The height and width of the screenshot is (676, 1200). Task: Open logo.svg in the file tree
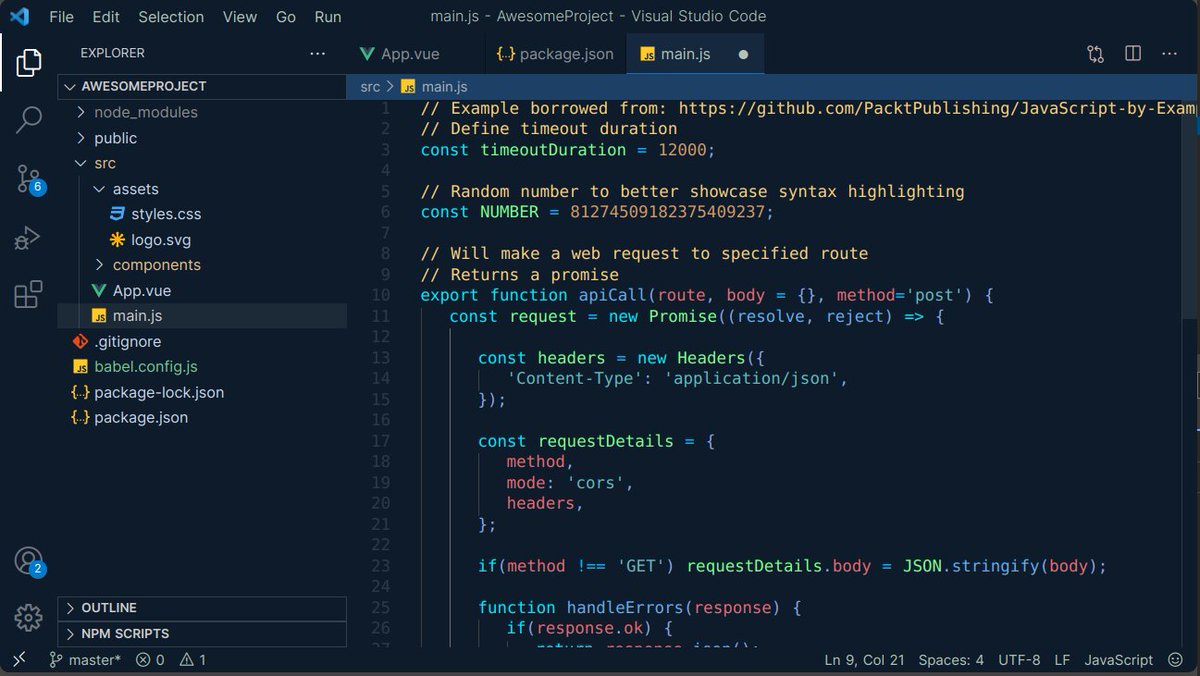[202, 240]
